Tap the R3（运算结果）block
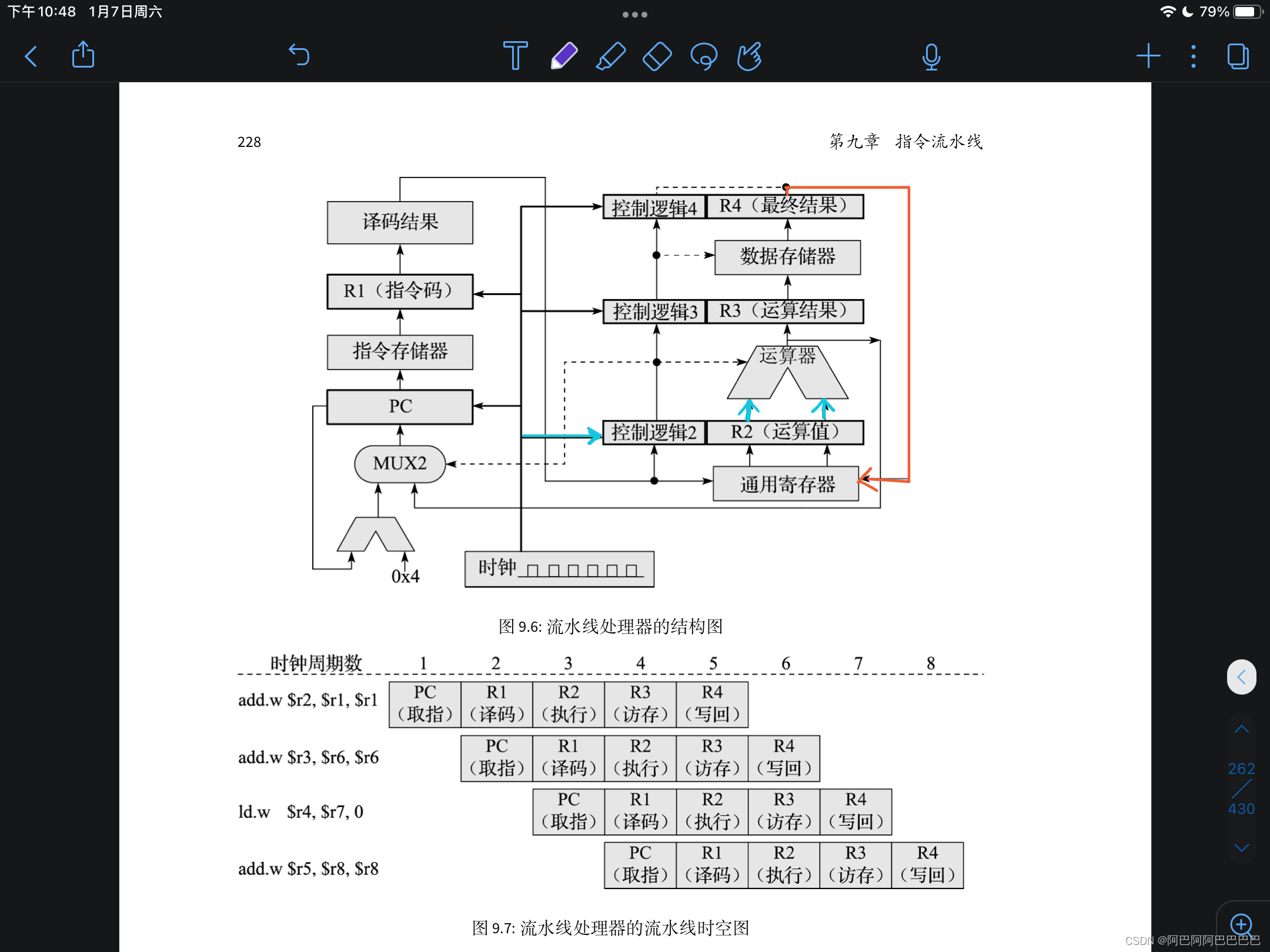The width and height of the screenshot is (1270, 952). (x=784, y=311)
